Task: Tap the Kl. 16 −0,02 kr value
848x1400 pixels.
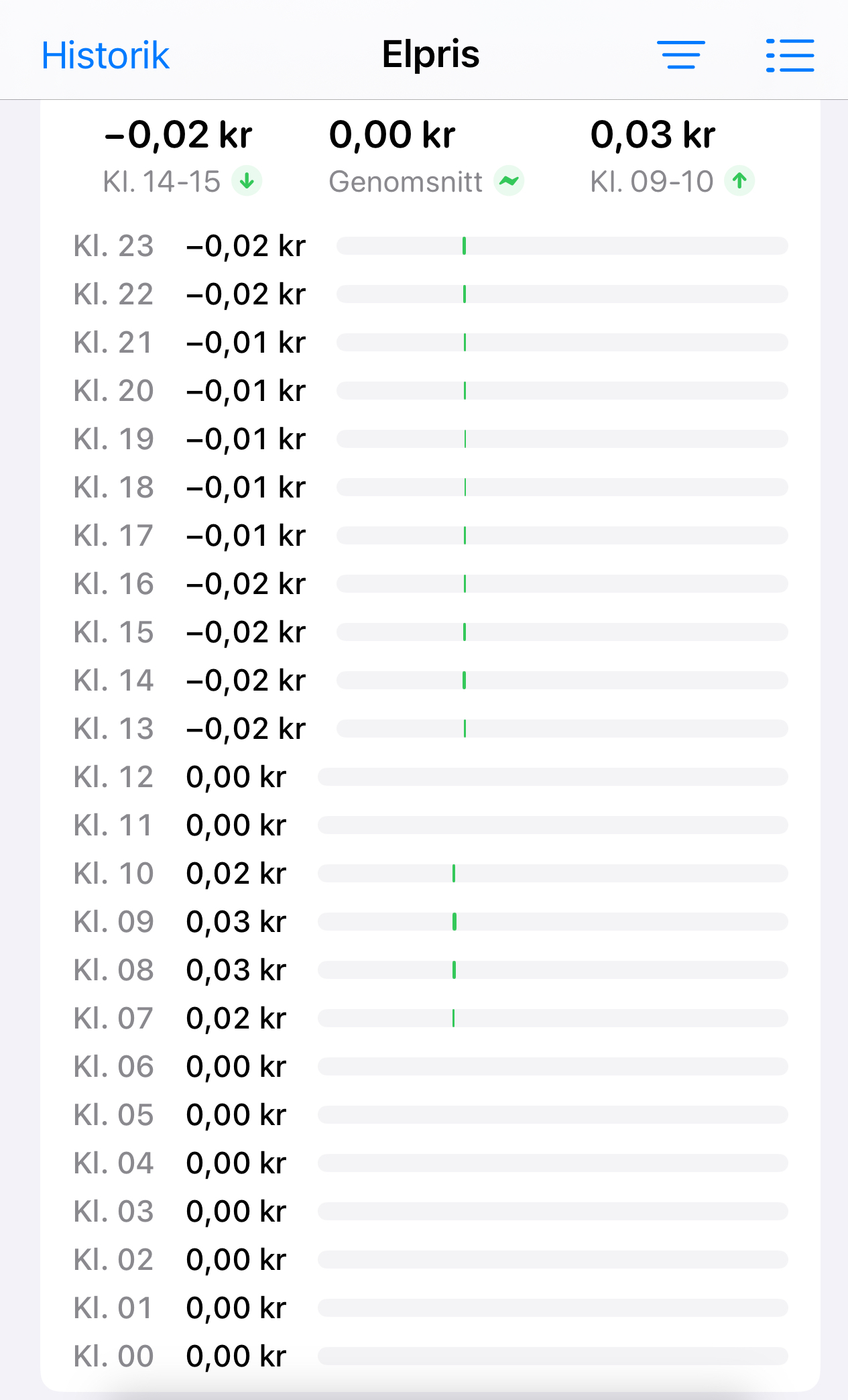Action: 246,584
